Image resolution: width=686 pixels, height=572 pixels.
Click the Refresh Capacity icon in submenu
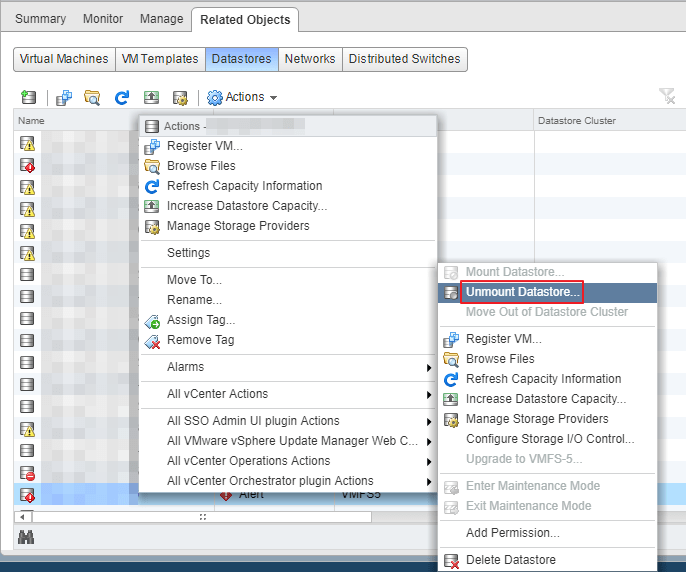click(451, 379)
